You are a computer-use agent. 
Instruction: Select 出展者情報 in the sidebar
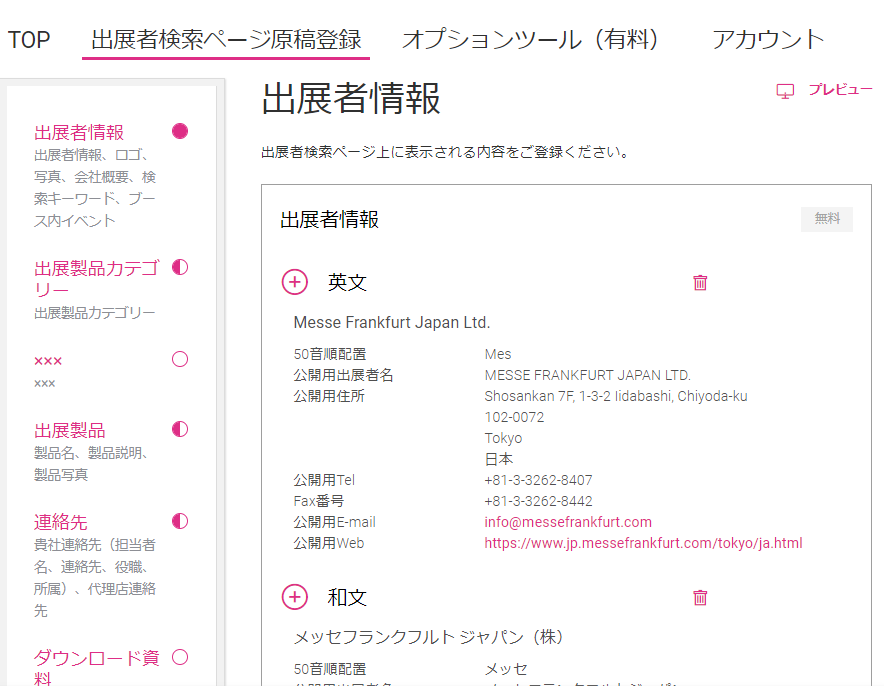pyautogui.click(x=79, y=132)
